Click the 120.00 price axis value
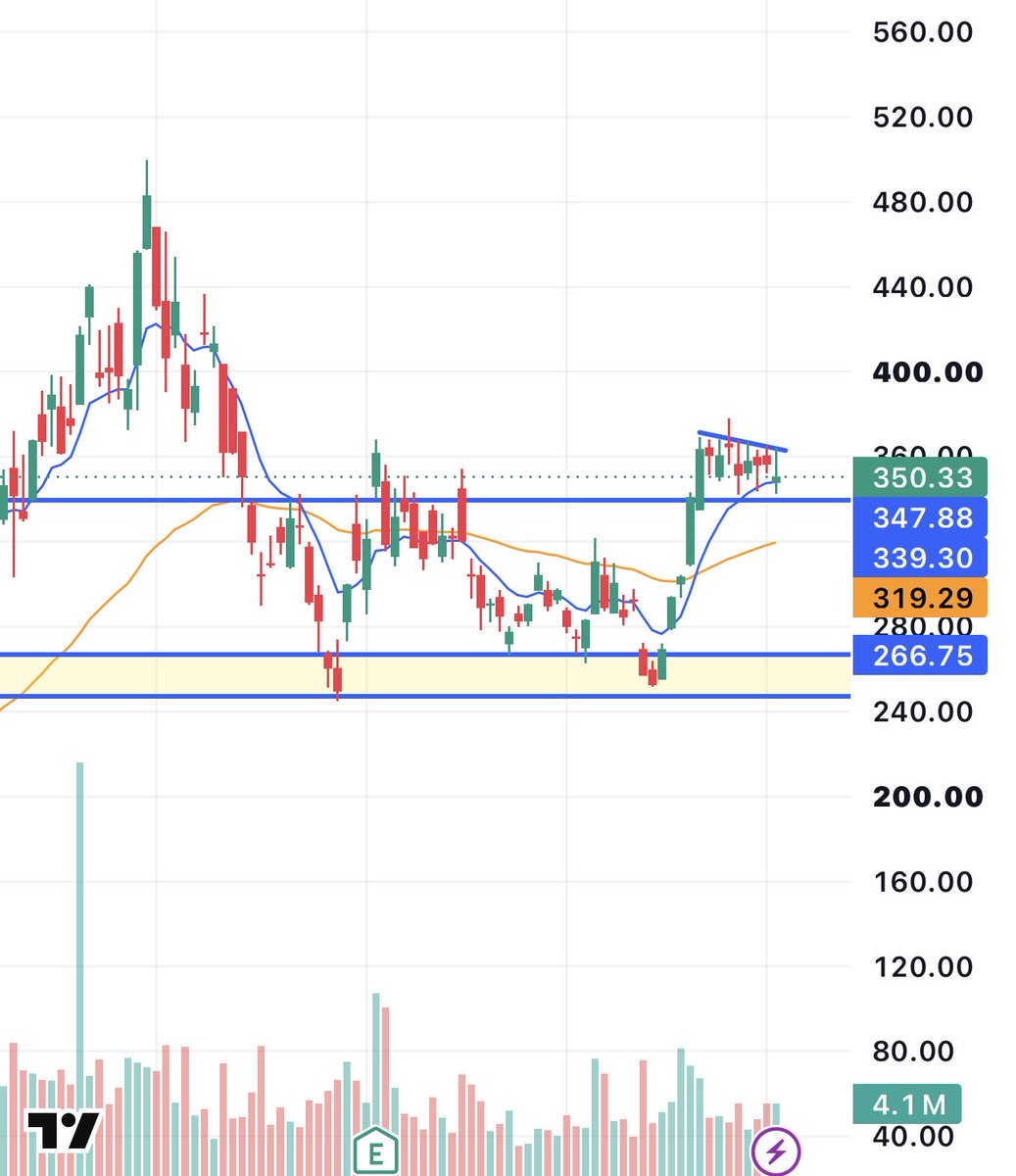Viewport: 1016px width, 1176px height. click(x=923, y=966)
